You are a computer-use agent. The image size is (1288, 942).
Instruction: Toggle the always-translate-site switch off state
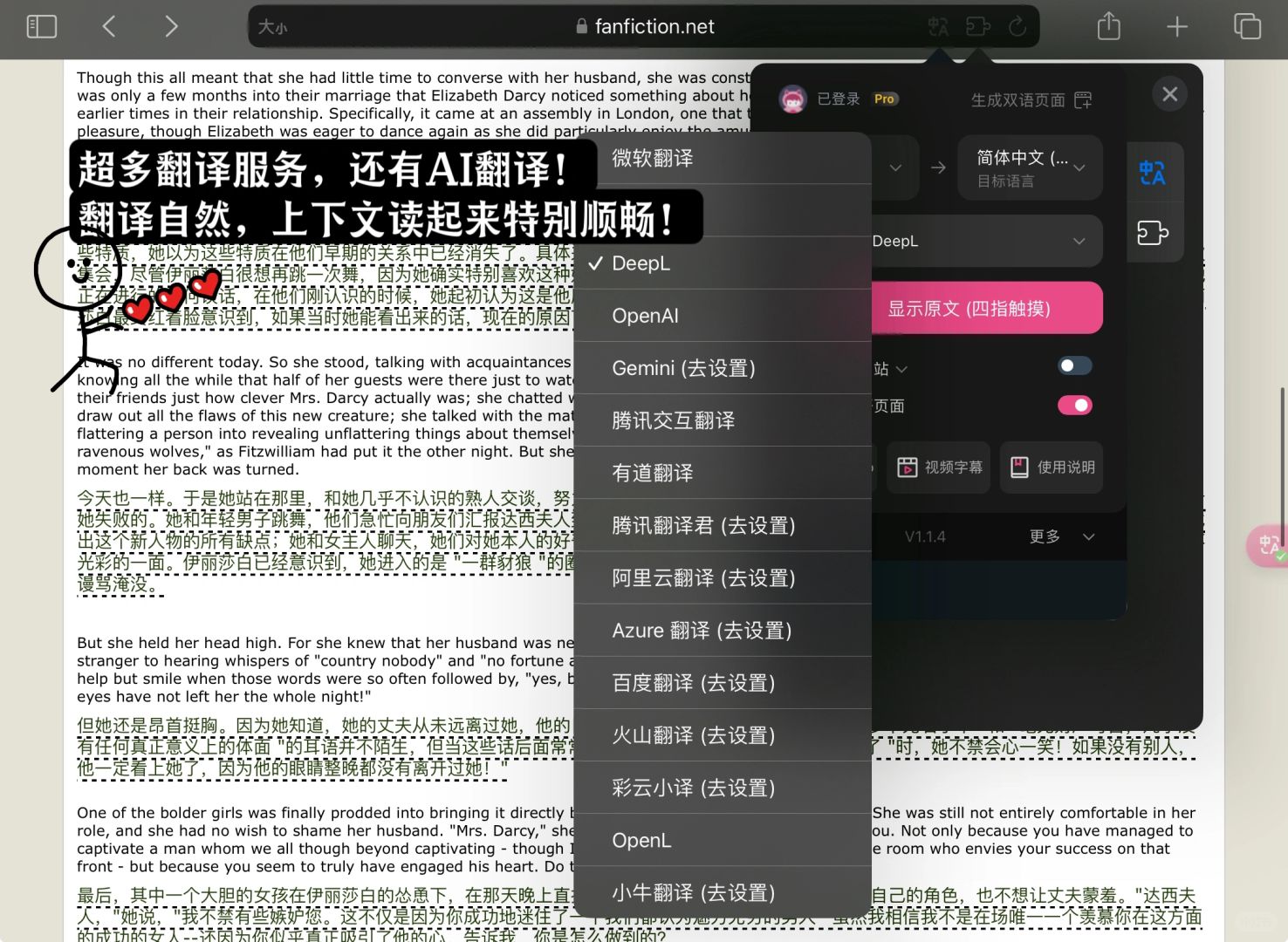click(1075, 366)
